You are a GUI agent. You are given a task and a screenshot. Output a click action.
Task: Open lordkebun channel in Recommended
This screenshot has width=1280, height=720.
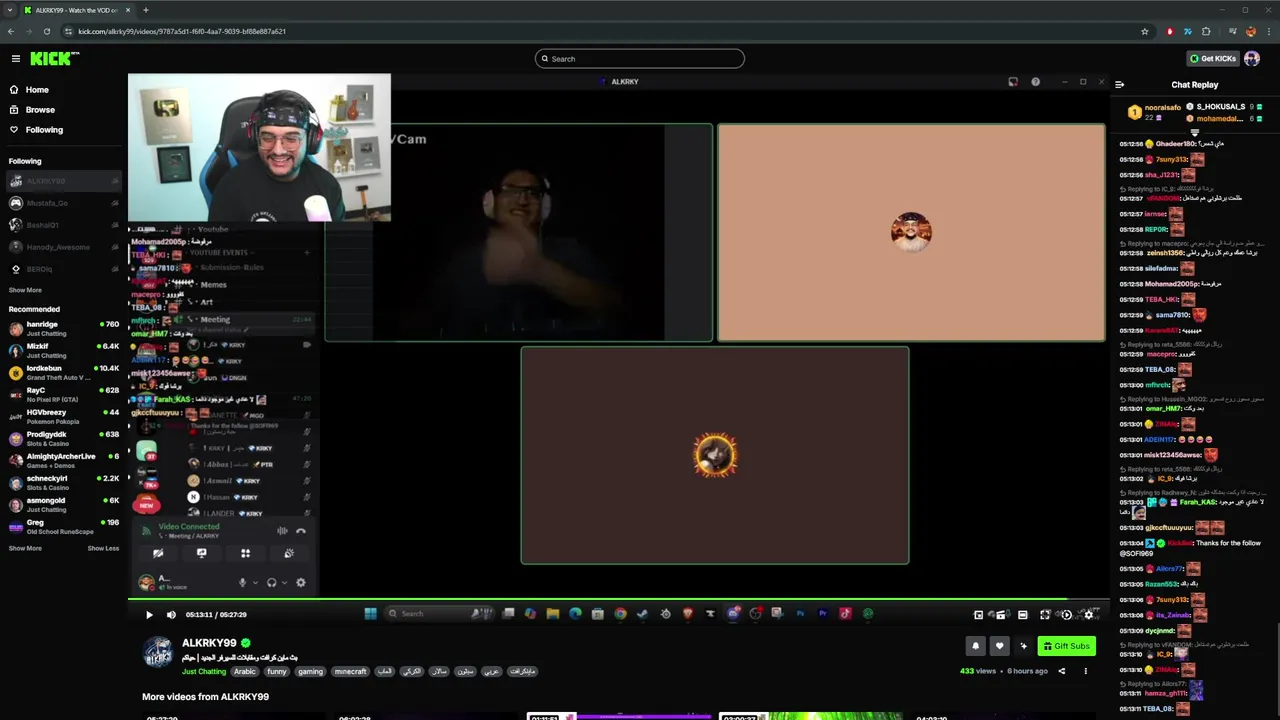click(x=64, y=373)
